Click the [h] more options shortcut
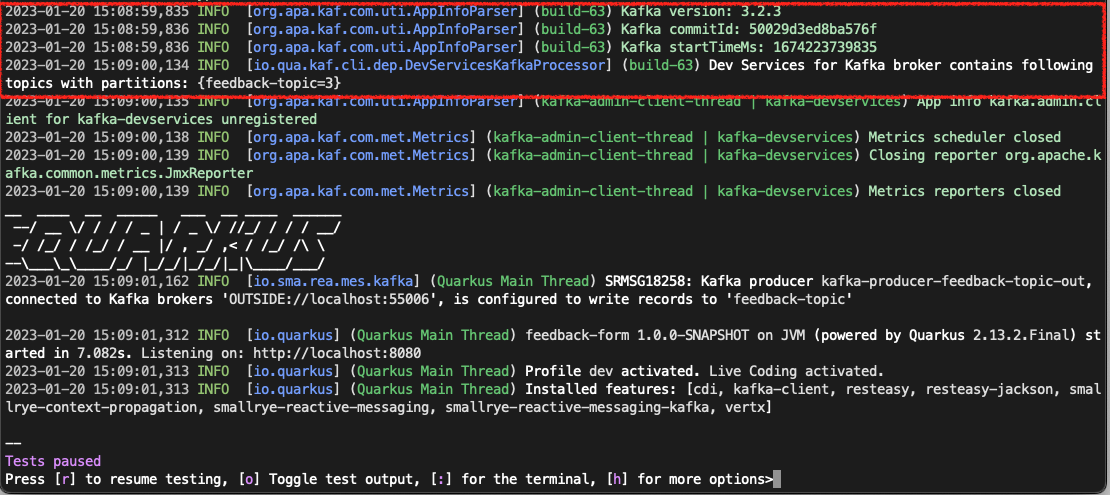Screen dimensions: 1110x495 619,479
